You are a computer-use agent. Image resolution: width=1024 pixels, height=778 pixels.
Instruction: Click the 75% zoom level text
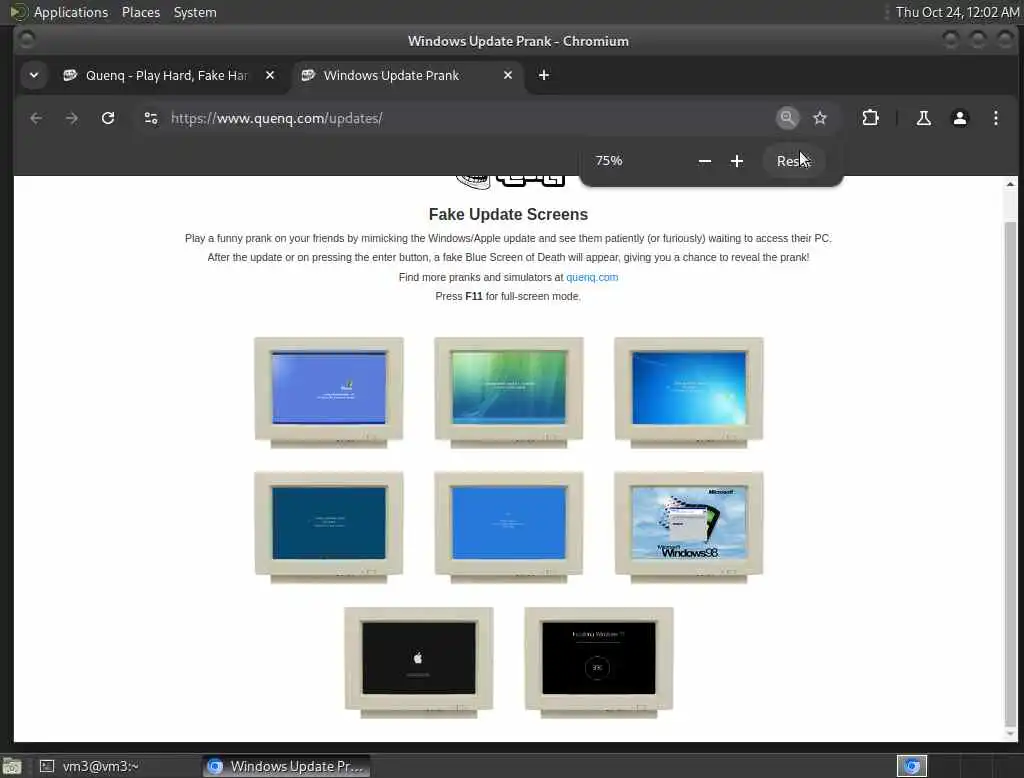point(609,161)
